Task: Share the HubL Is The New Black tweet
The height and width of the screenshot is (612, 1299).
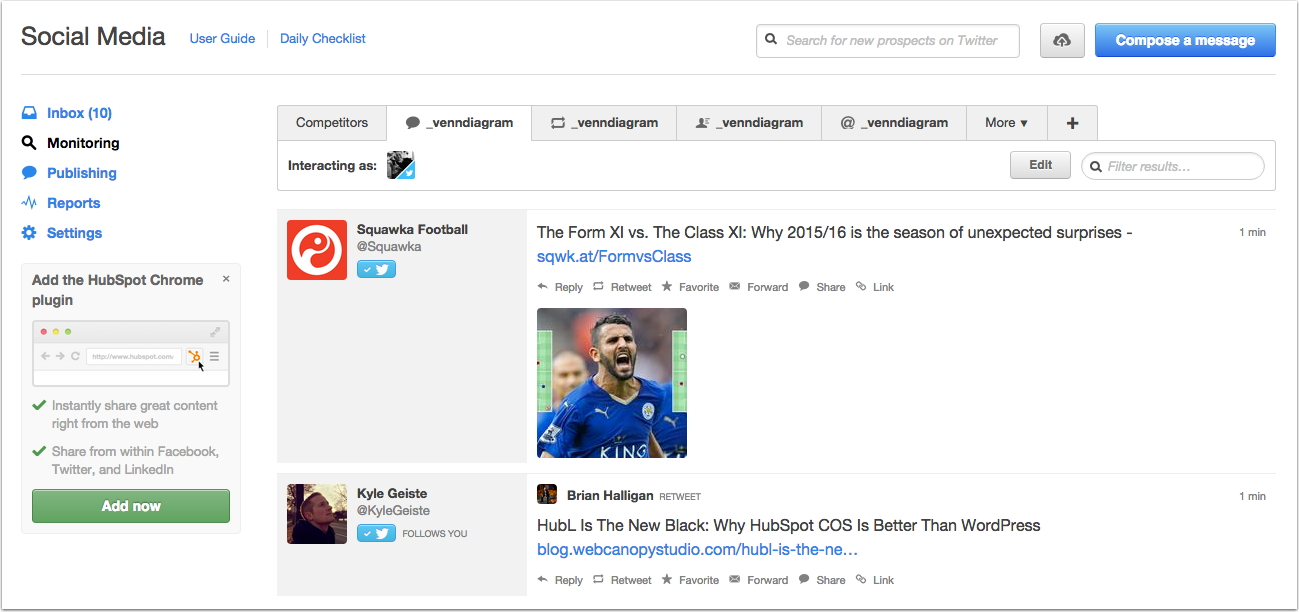Action: point(822,580)
